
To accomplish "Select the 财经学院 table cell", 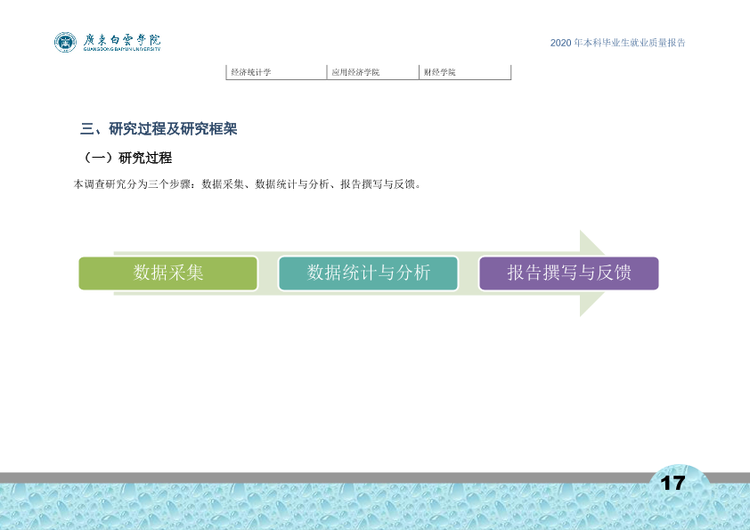I will coord(465,72).
